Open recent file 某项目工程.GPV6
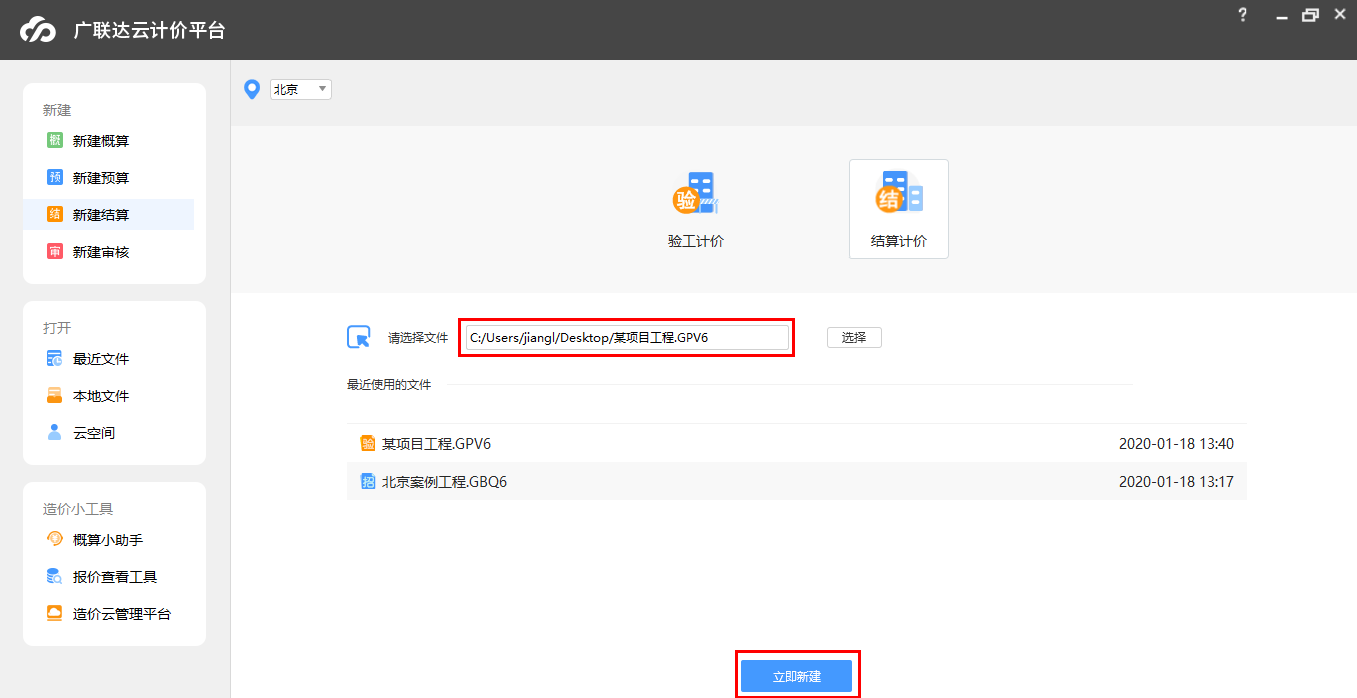The height and width of the screenshot is (698, 1357). (x=437, y=444)
